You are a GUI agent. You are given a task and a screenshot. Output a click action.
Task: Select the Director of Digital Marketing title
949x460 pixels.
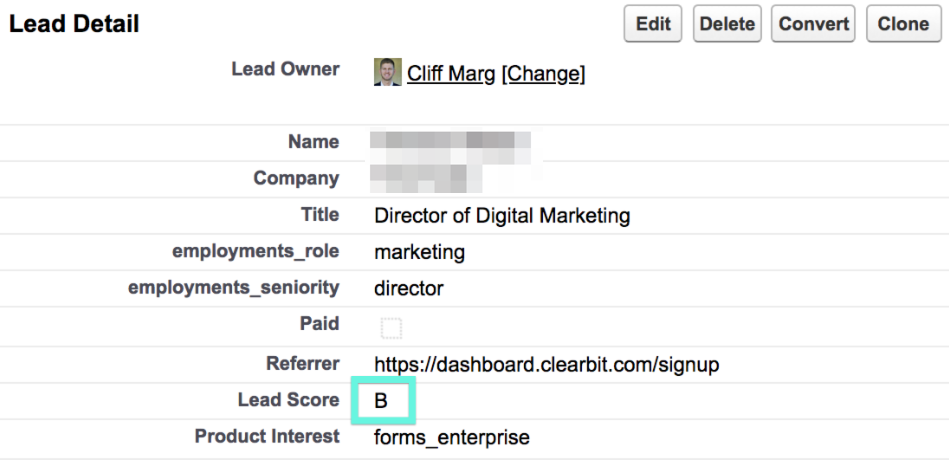(502, 215)
